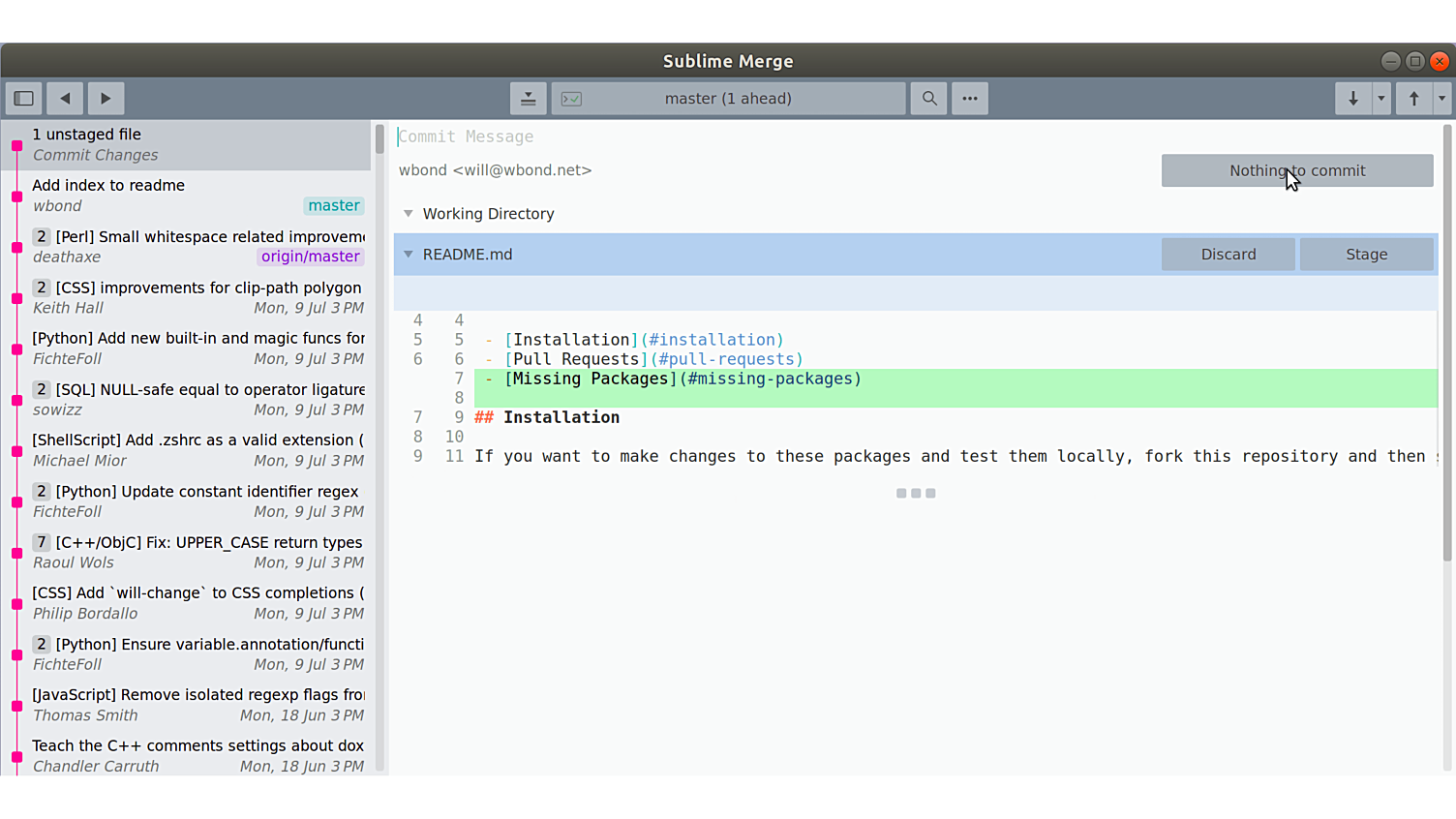Discard the README.md changes
The height and width of the screenshot is (819, 1456).
point(1228,254)
